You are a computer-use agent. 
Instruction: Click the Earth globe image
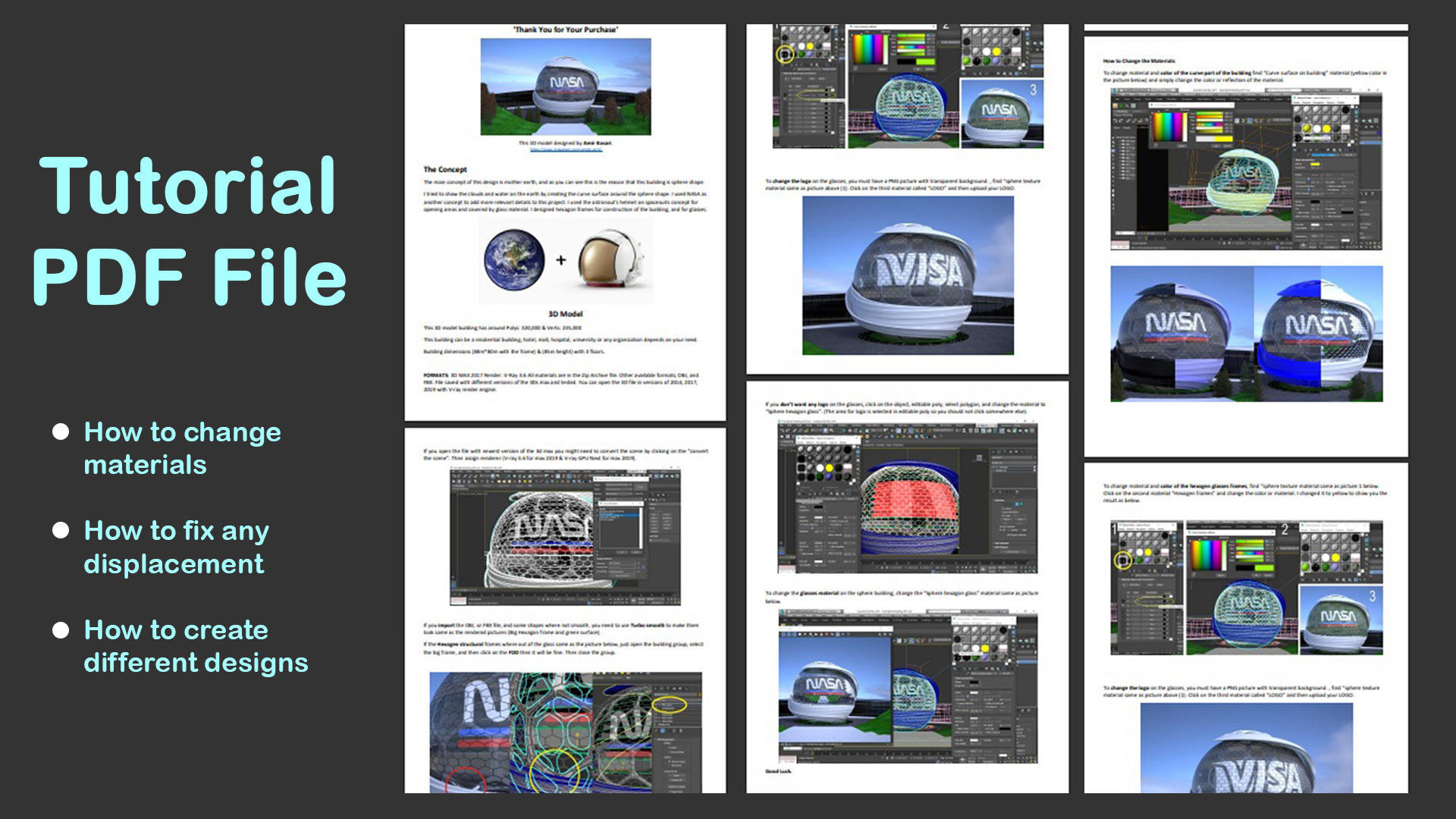pyautogui.click(x=514, y=259)
